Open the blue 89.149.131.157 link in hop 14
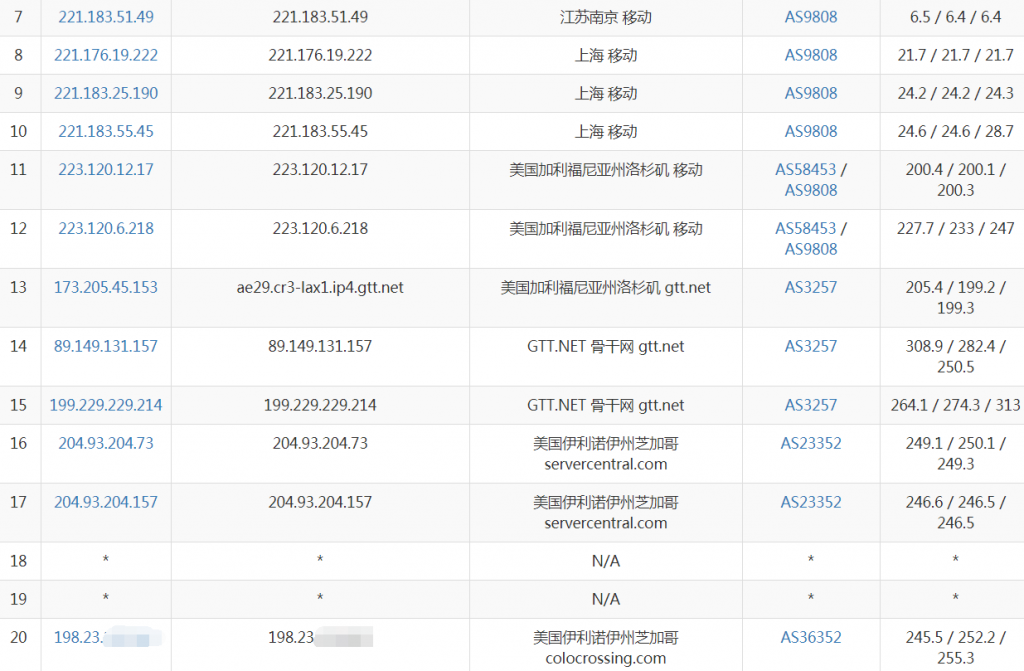 pos(105,346)
